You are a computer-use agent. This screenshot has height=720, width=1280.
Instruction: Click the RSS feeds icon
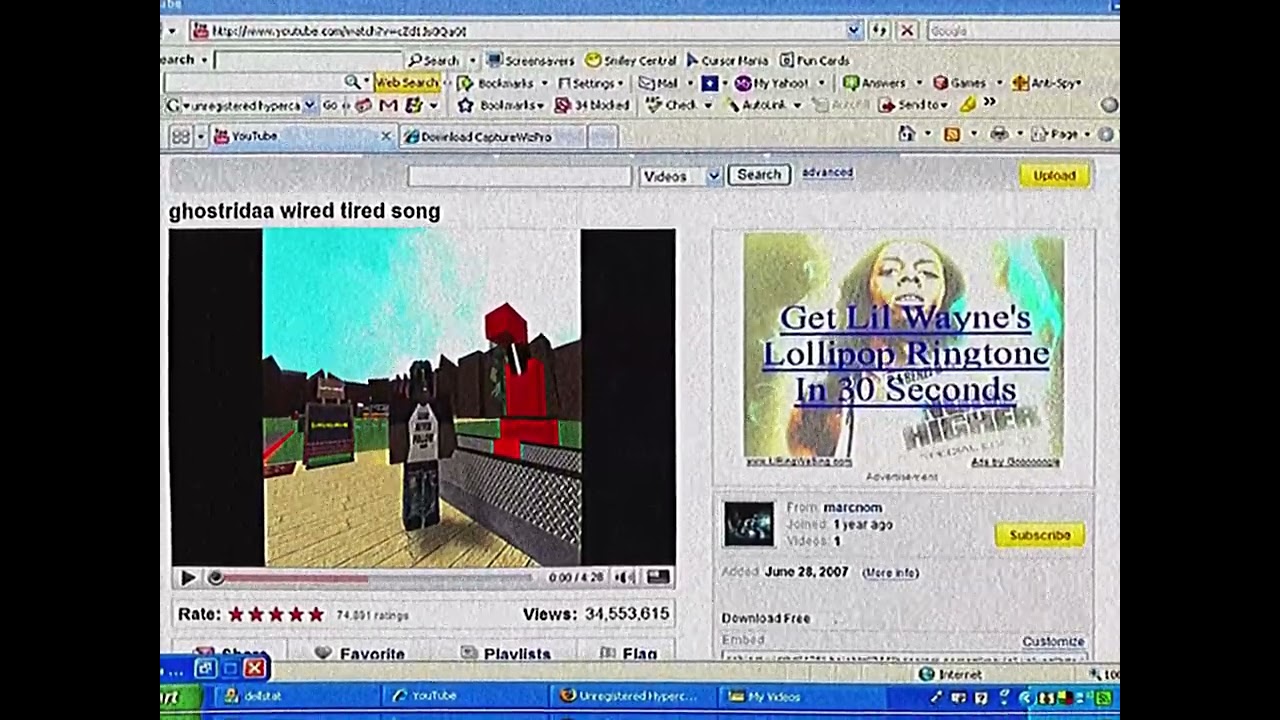952,134
